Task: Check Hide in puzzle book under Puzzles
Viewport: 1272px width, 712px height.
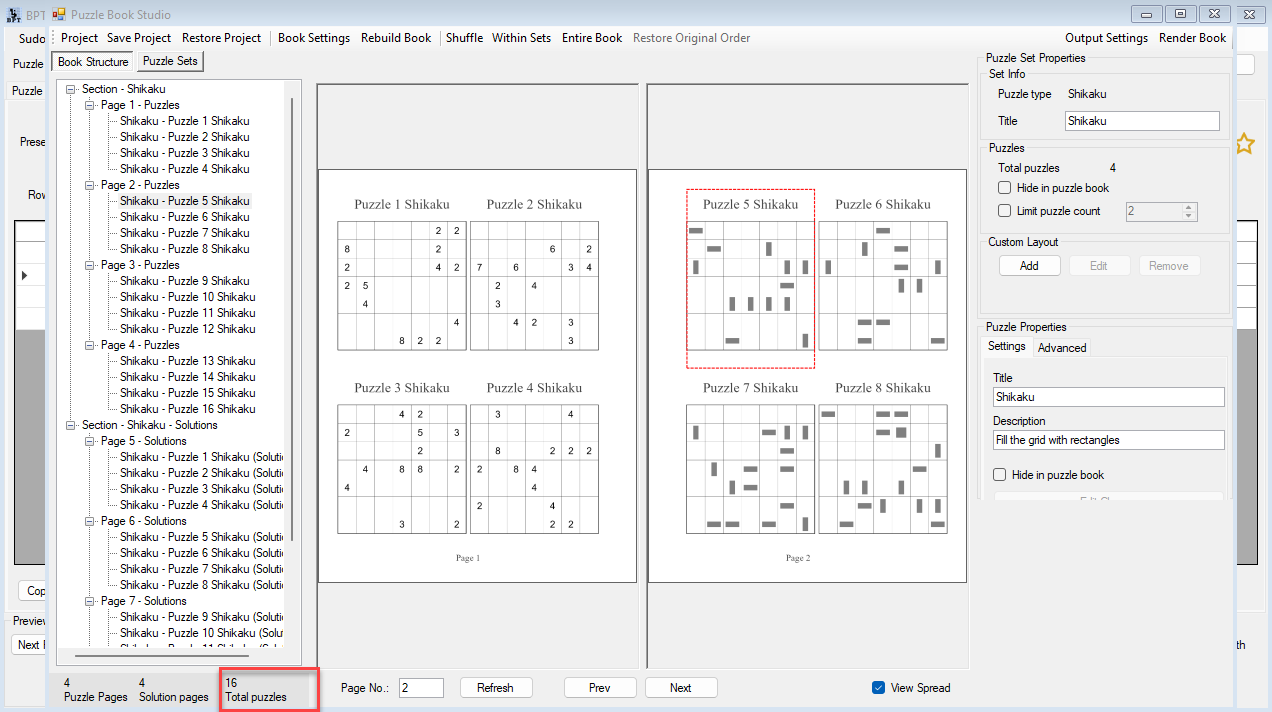Action: [1005, 188]
